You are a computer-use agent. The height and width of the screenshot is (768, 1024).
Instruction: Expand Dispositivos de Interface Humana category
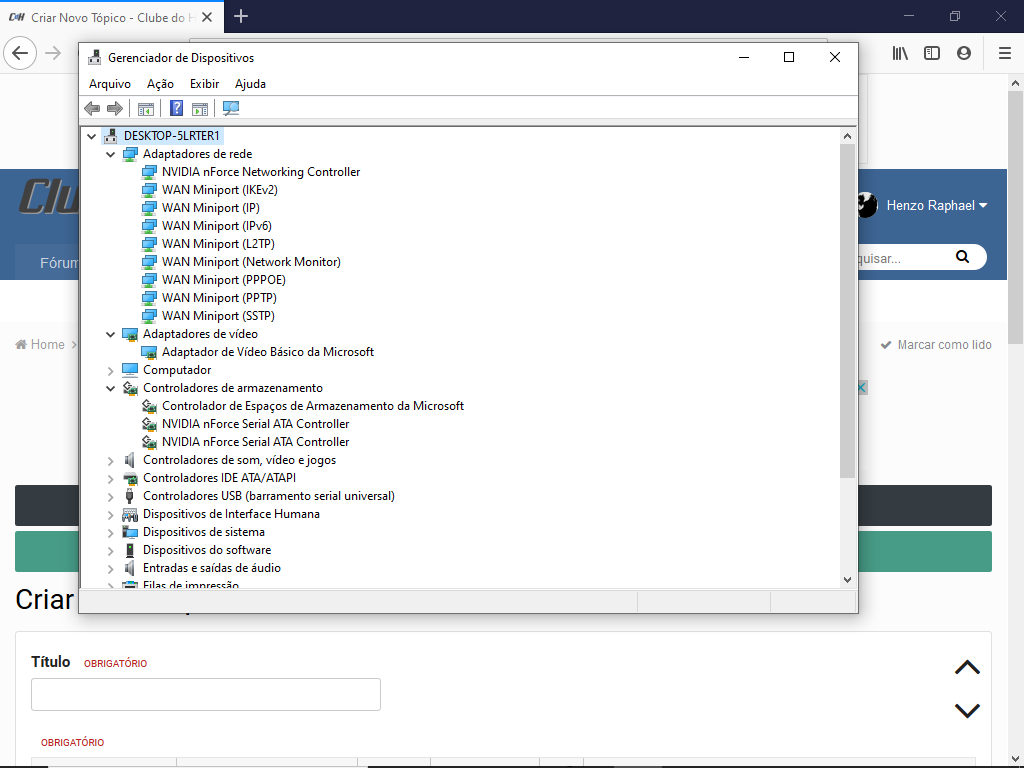click(x=110, y=515)
